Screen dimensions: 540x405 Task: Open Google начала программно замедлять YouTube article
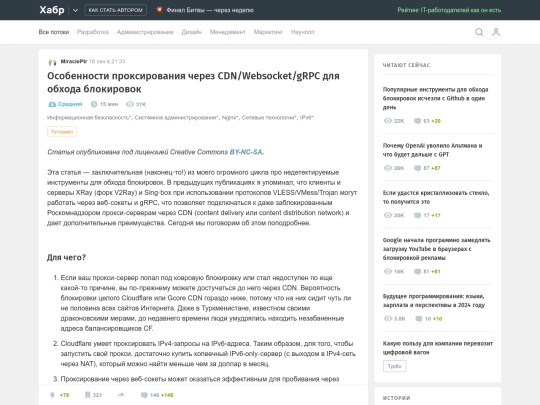(x=436, y=249)
